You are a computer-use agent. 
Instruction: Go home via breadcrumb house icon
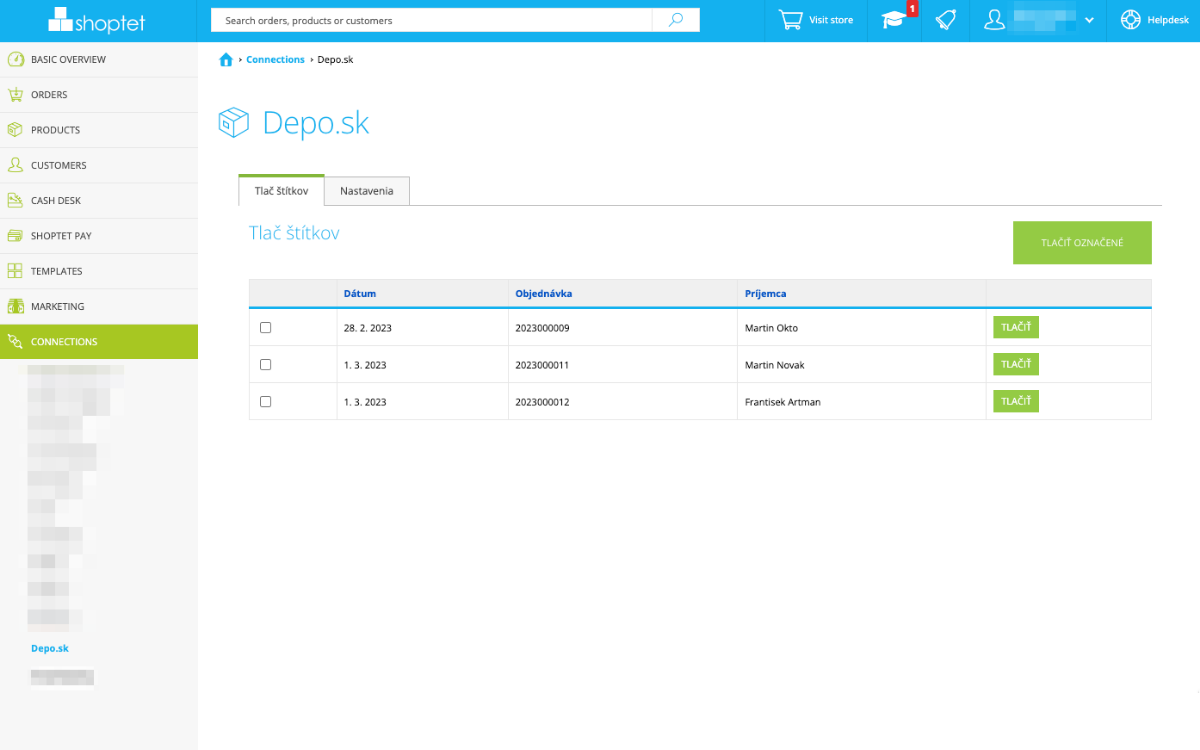click(x=226, y=60)
